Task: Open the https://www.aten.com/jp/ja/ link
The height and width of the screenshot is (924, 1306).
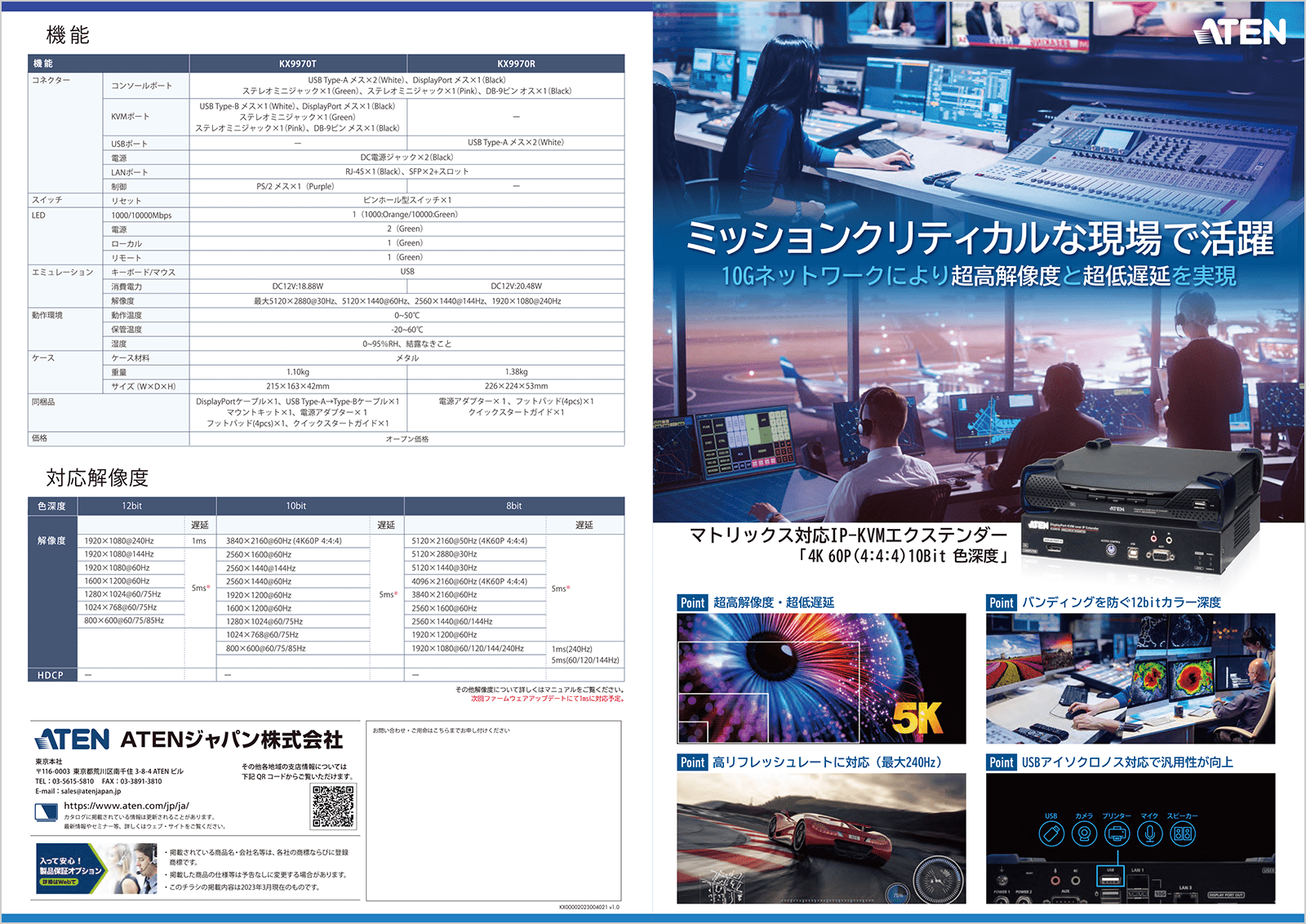Action: (x=127, y=806)
